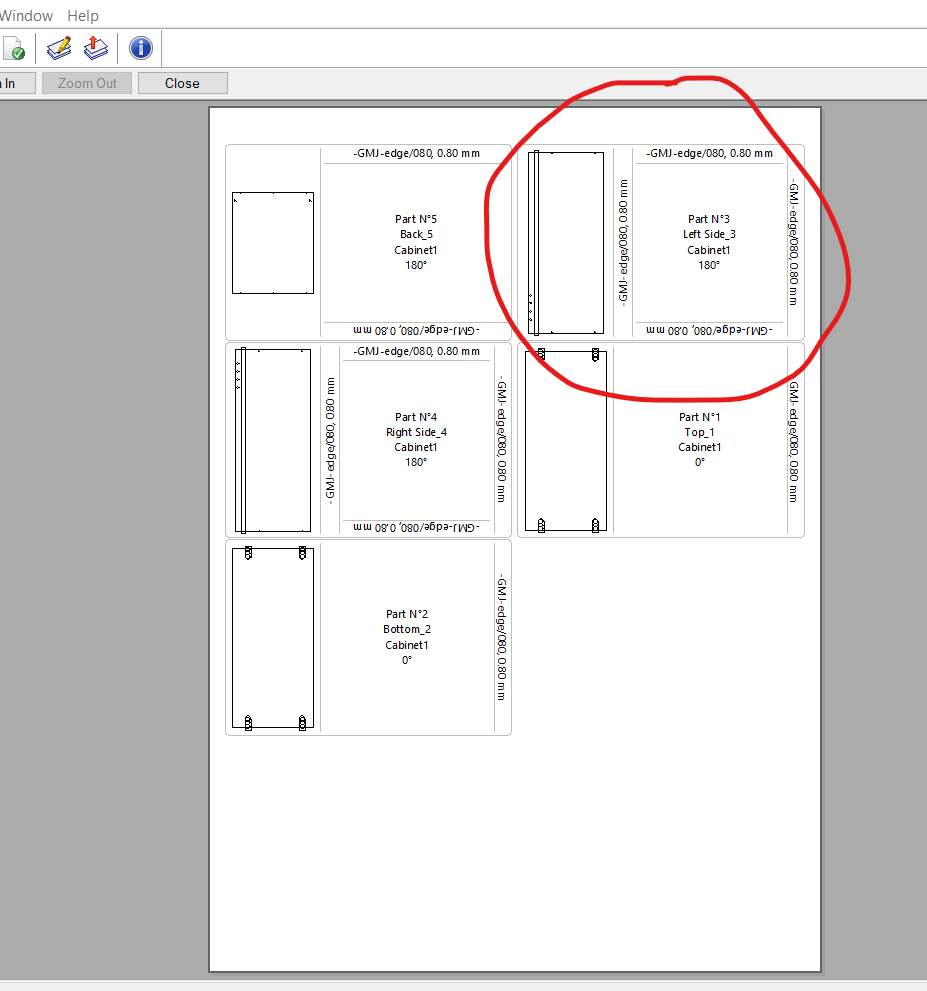Screen dimensions: 927x991
Task: Open the blue information icon
Action: [x=141, y=48]
